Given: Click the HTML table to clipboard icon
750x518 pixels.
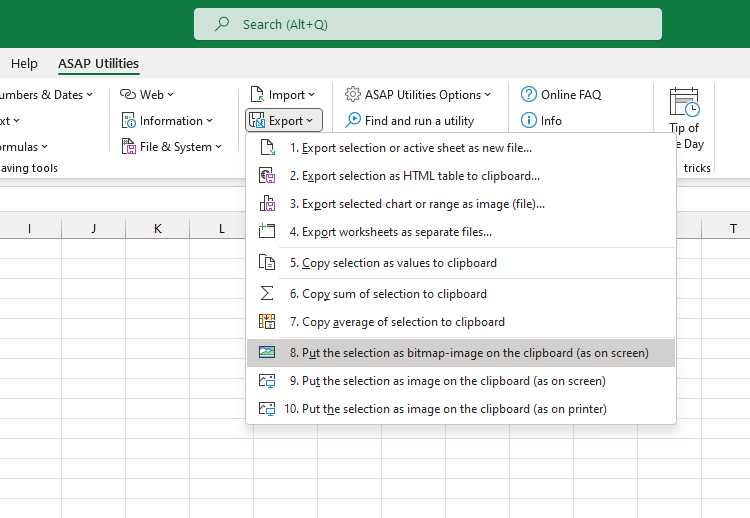Looking at the screenshot, I should 267,176.
